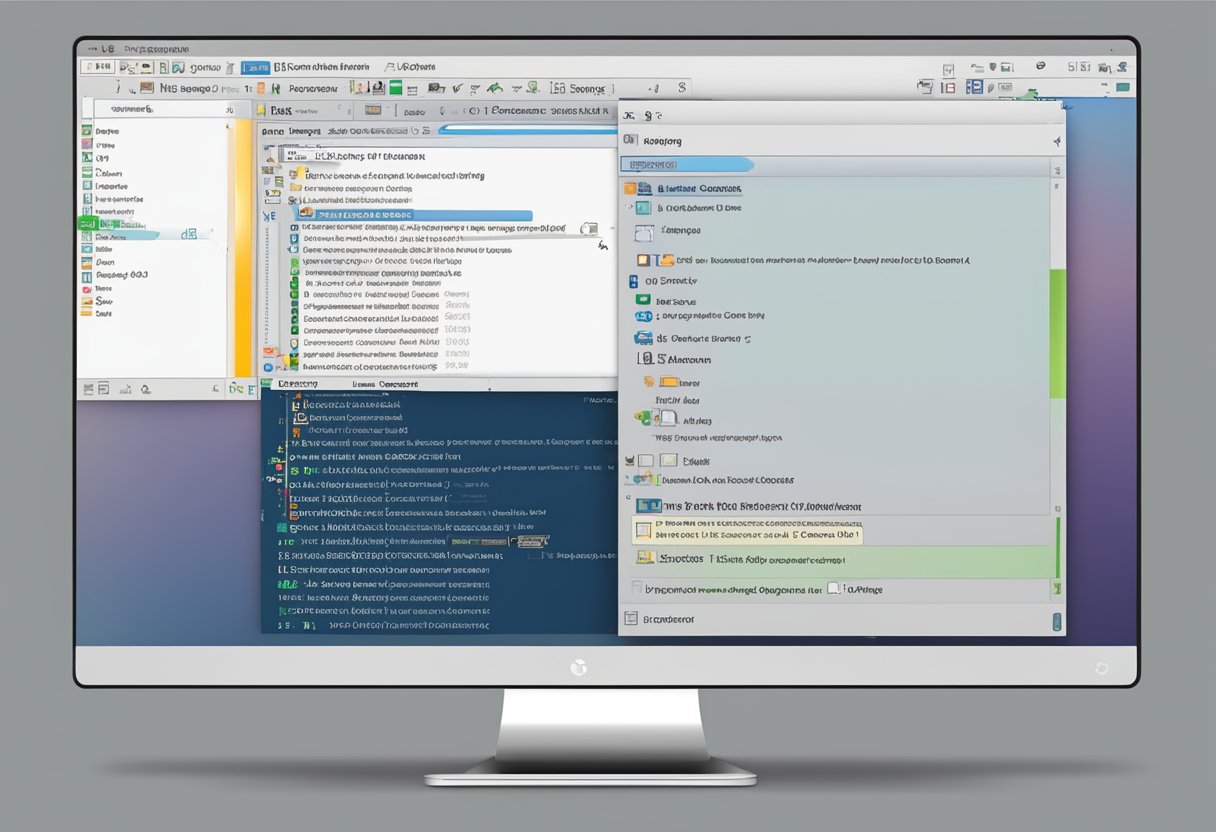This screenshot has width=1216, height=832.
Task: Expand the tree arrow beside the teal square icon
Action: coord(630,208)
